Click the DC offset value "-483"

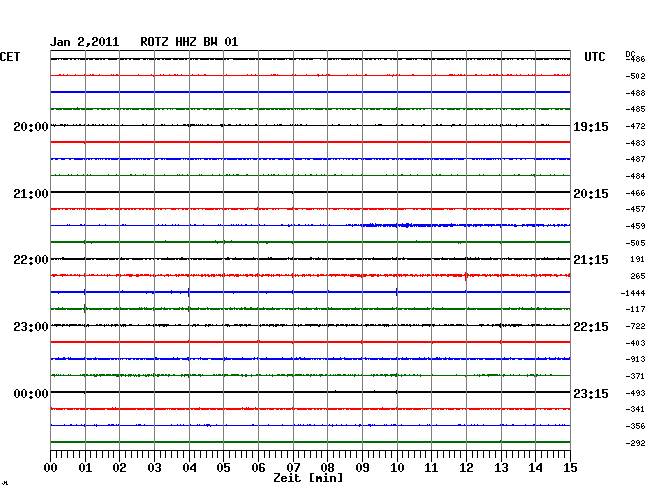coord(635,143)
